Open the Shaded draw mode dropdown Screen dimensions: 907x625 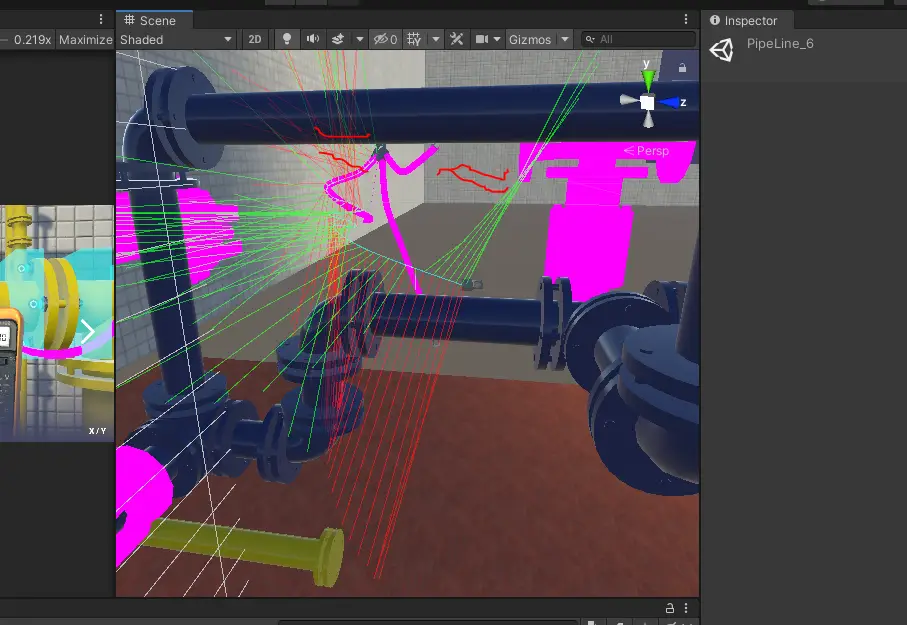coord(176,39)
